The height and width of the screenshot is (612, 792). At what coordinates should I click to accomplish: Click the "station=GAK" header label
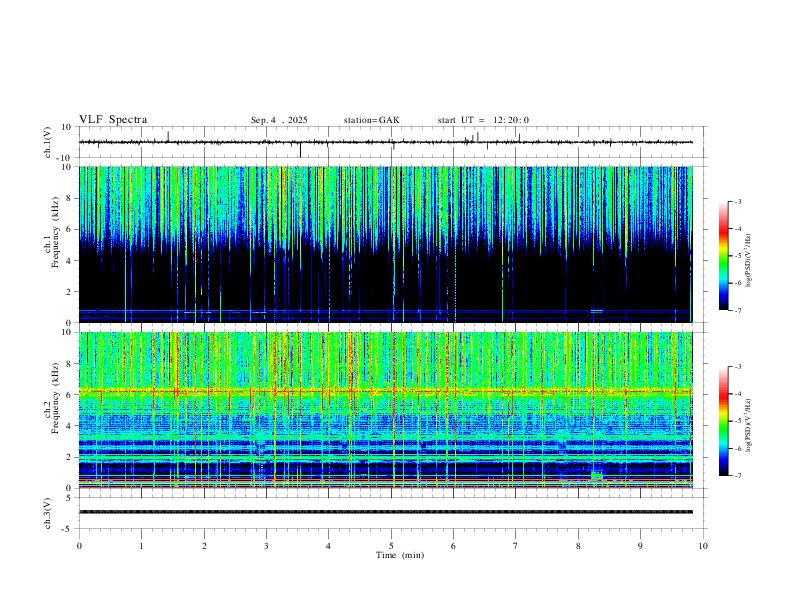tap(371, 120)
